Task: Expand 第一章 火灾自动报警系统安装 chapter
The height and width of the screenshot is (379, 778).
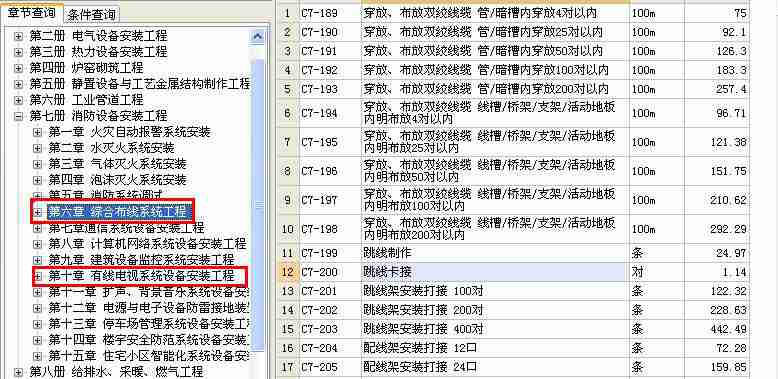Action: click(x=37, y=132)
